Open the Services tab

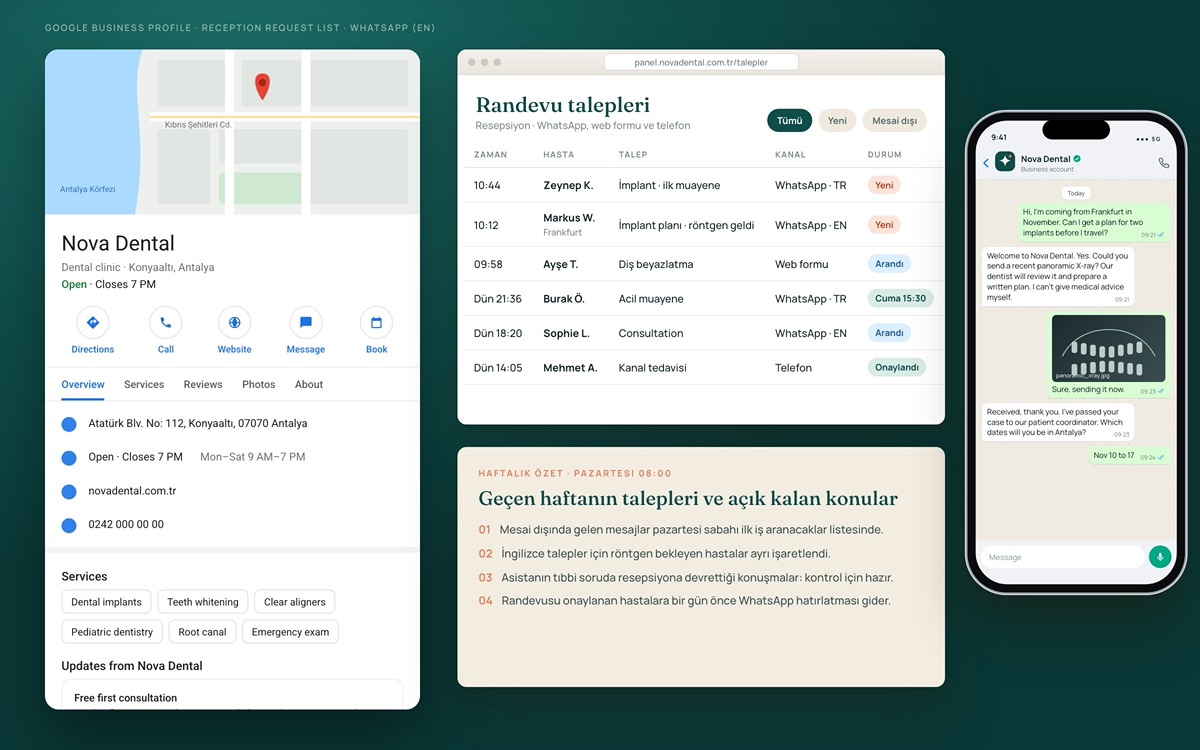[144, 385]
